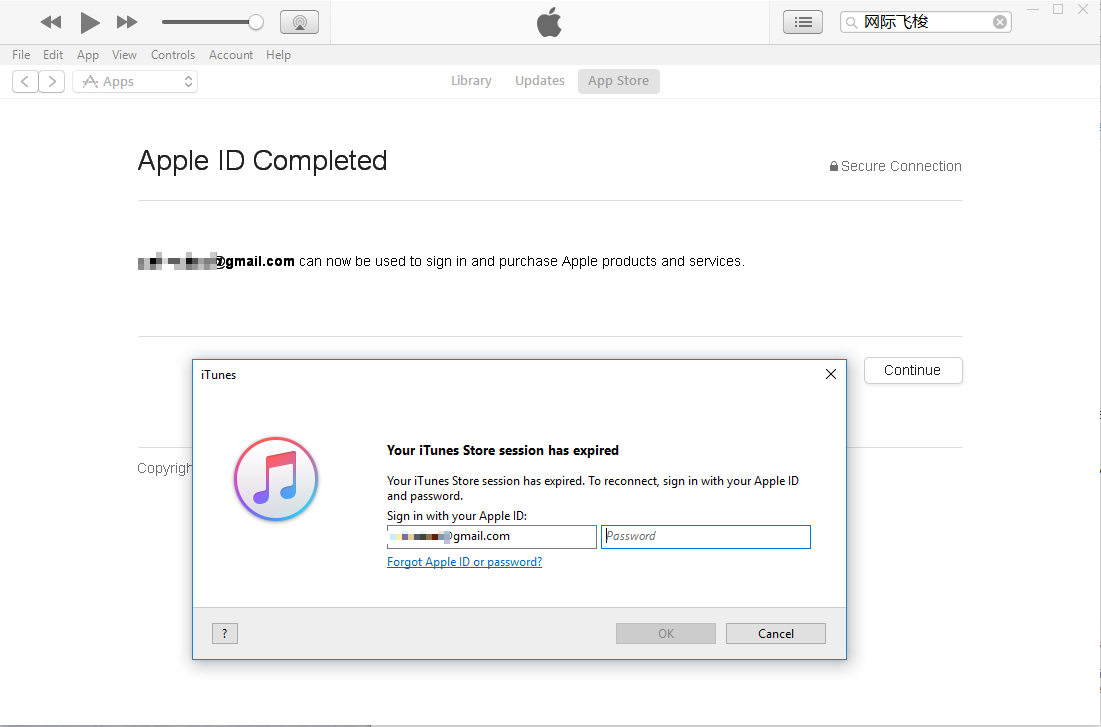
Task: Click the Apple ID Completed heading
Action: coord(263,161)
